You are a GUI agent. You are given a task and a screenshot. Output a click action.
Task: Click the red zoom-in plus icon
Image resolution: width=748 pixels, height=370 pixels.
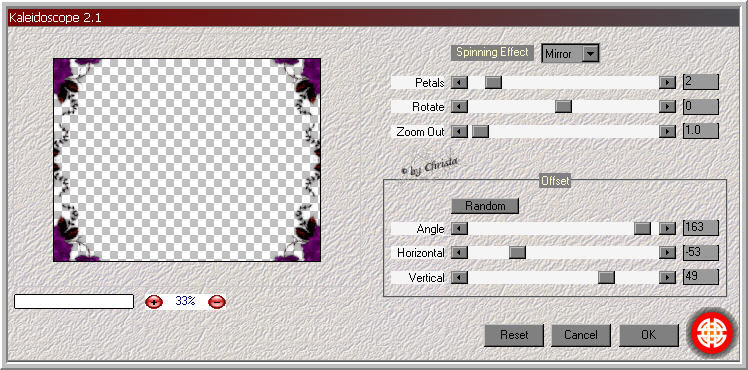point(154,301)
